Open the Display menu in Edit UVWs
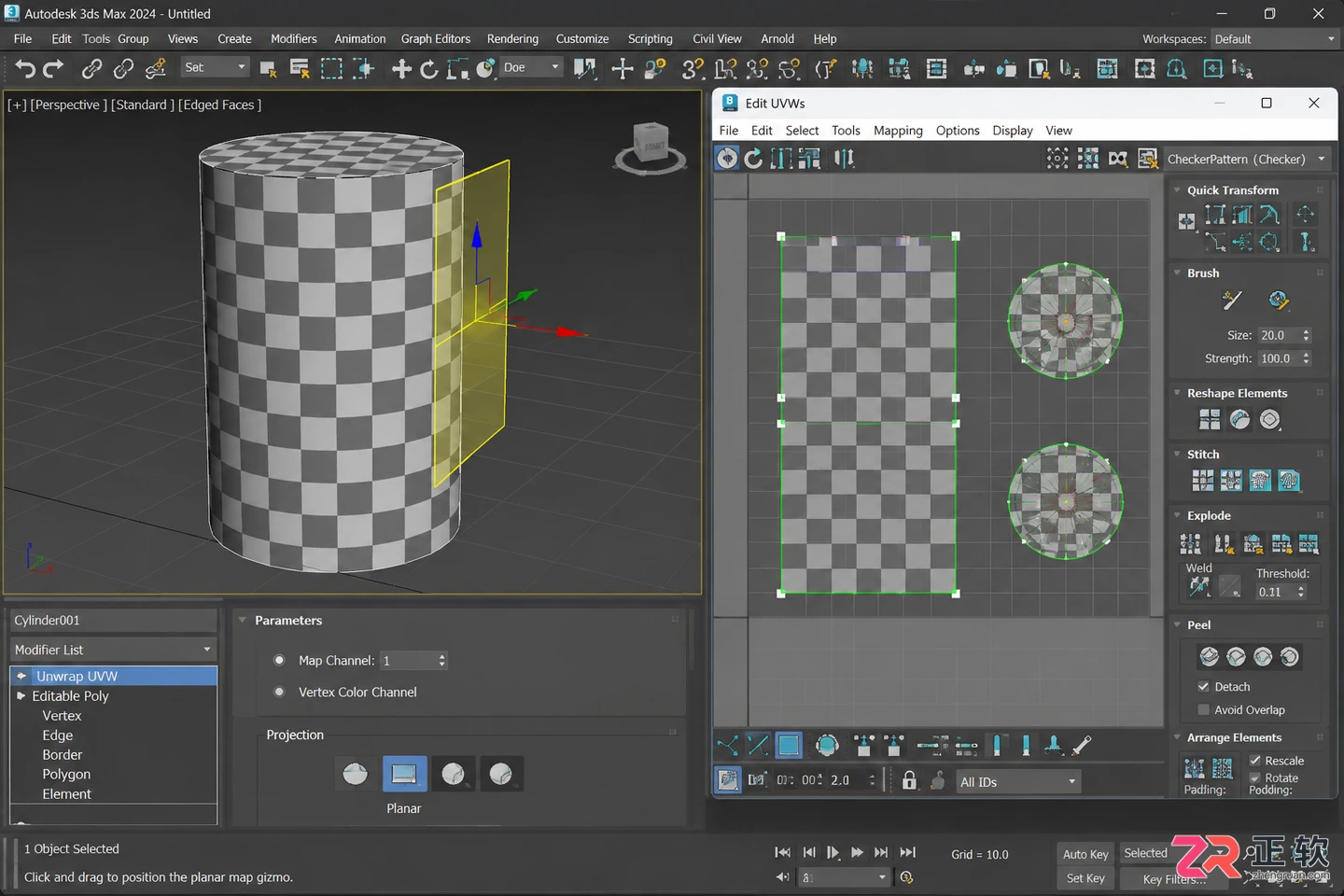Image resolution: width=1344 pixels, height=896 pixels. tap(1012, 131)
